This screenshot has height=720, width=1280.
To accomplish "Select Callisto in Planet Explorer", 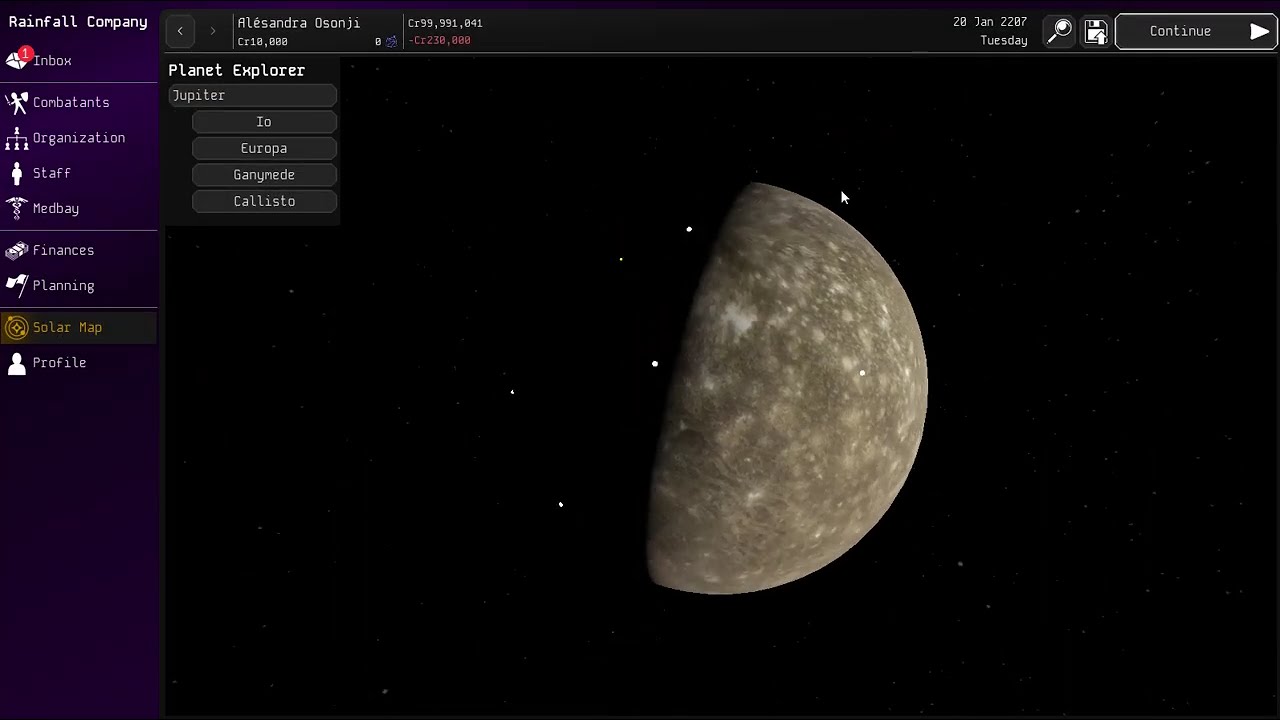I will tap(264, 201).
